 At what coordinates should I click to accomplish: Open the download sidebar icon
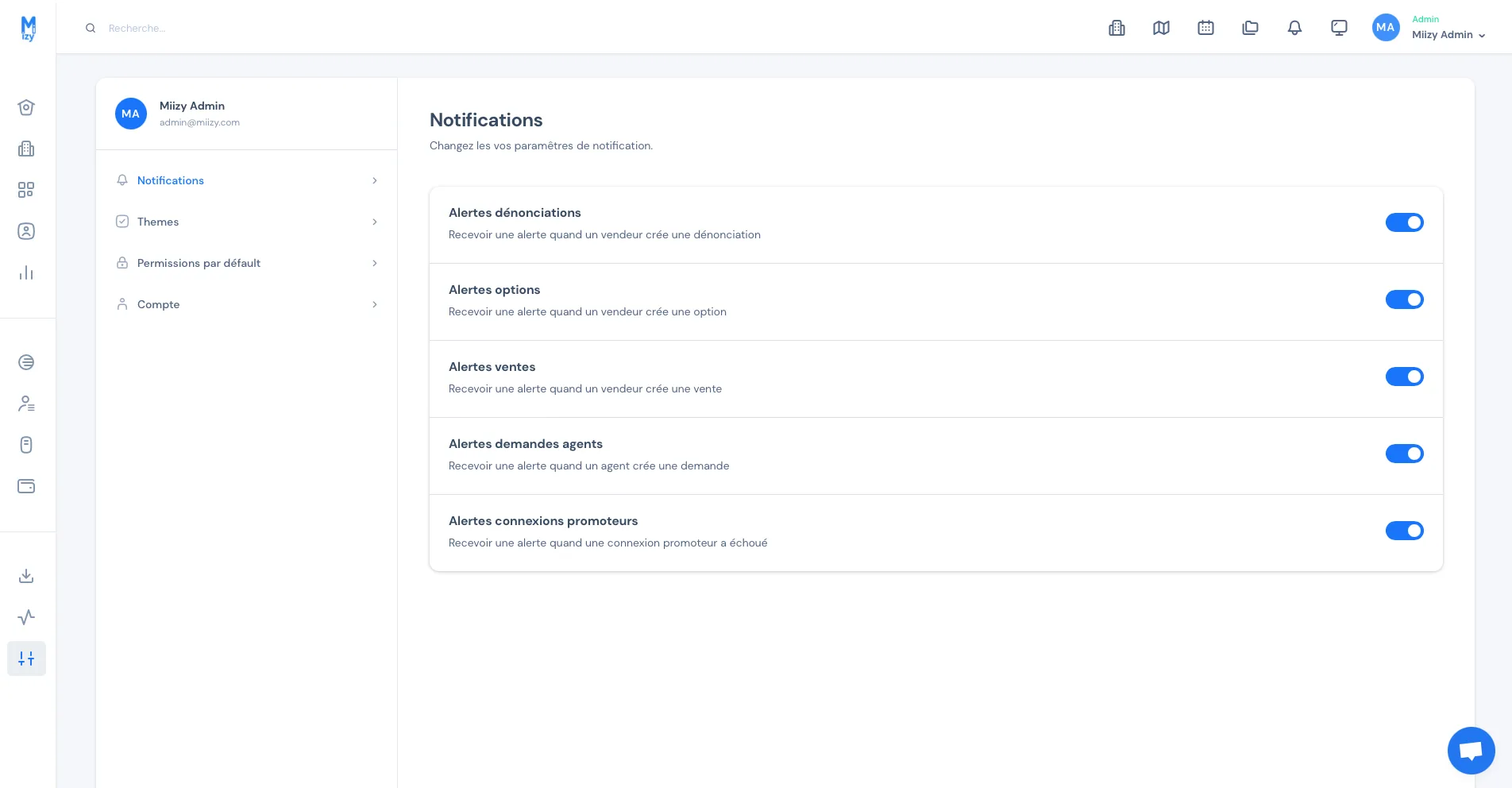(x=26, y=576)
